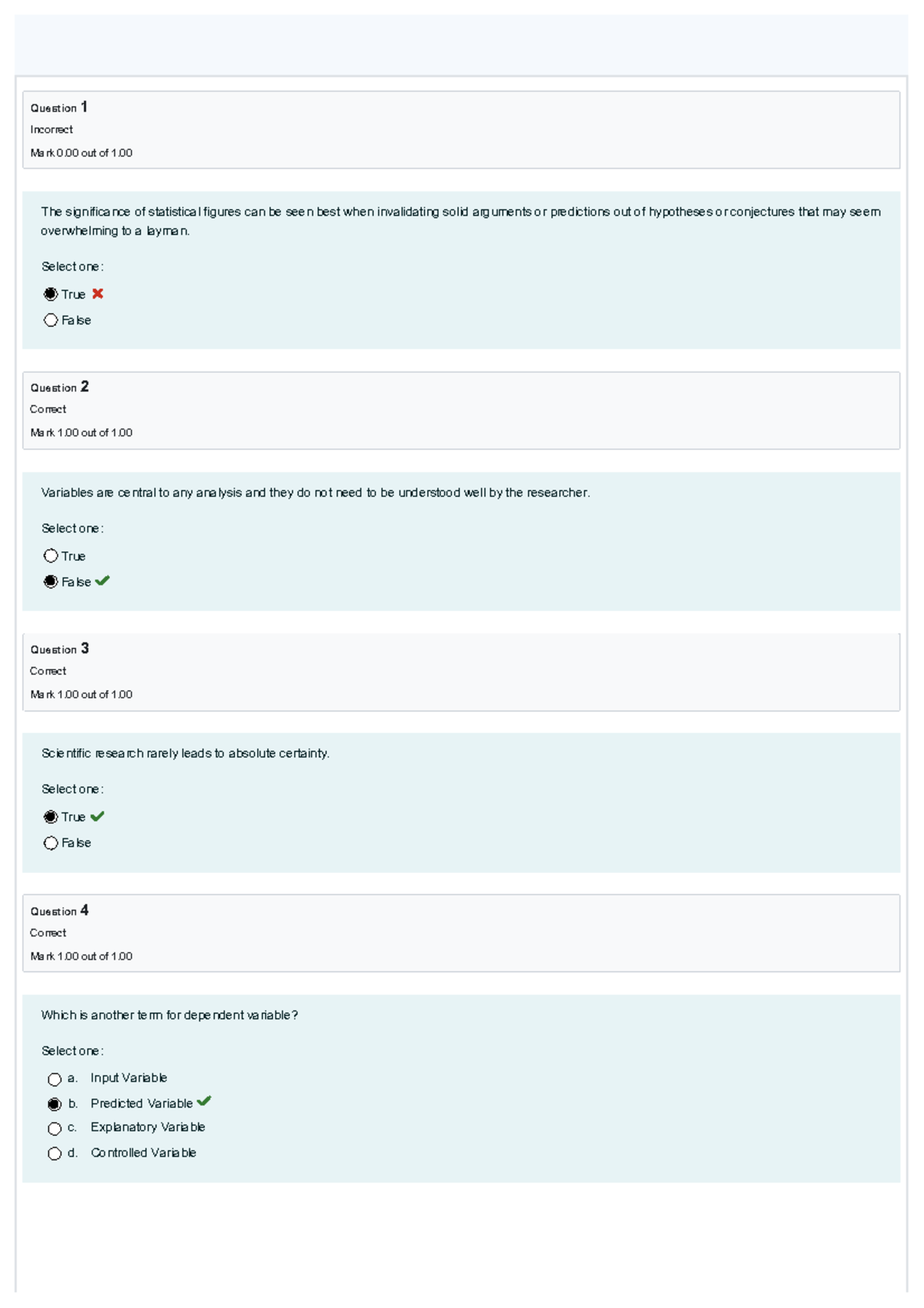
Task: Choose True for the variables are central question
Action: coord(51,556)
